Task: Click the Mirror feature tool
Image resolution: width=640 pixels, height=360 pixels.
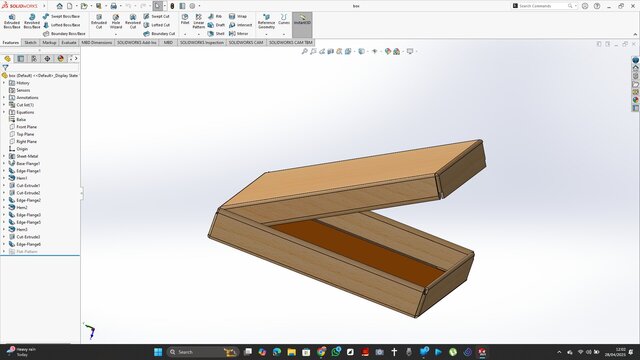Action: click(239, 33)
